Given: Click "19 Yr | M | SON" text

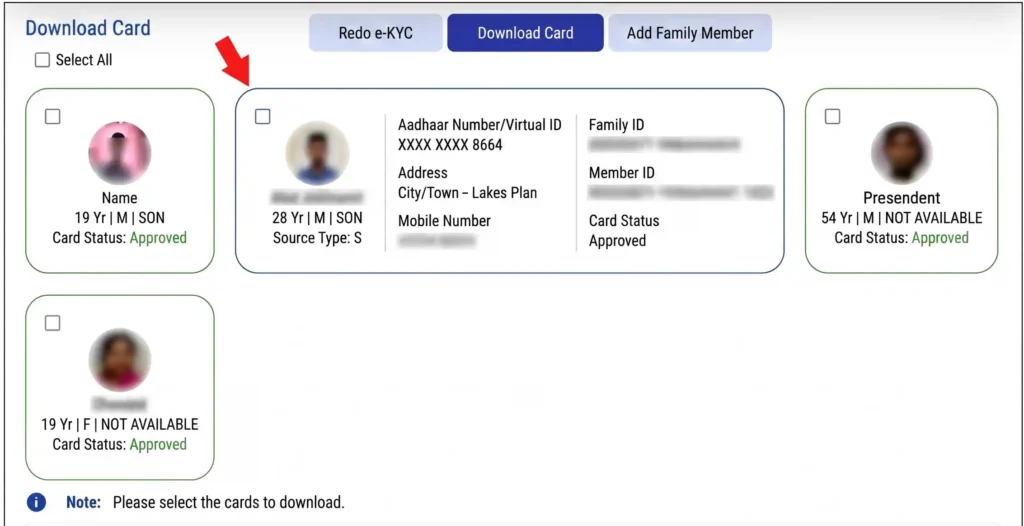Looking at the screenshot, I should [x=120, y=218].
